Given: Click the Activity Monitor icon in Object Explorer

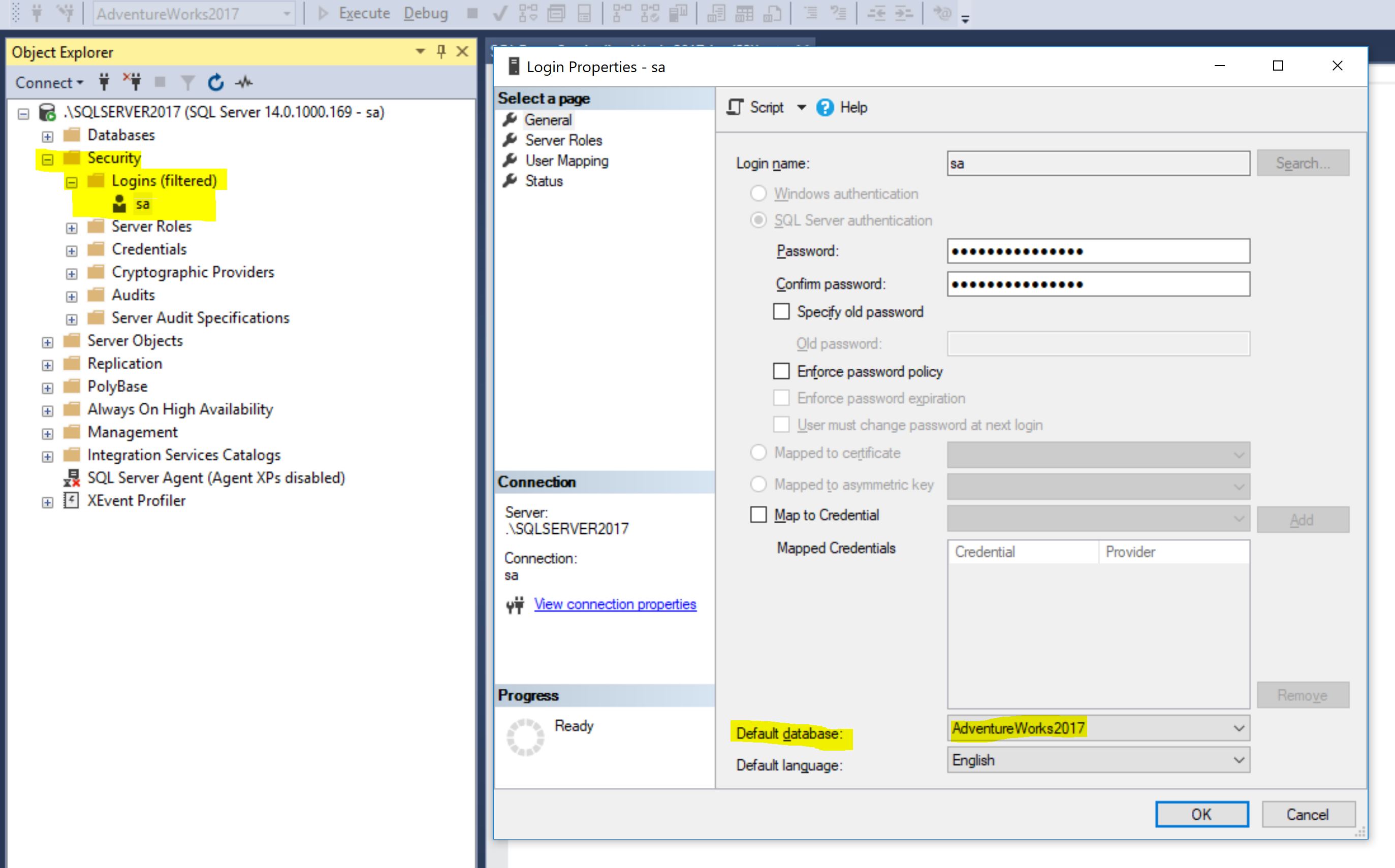Looking at the screenshot, I should (x=244, y=83).
